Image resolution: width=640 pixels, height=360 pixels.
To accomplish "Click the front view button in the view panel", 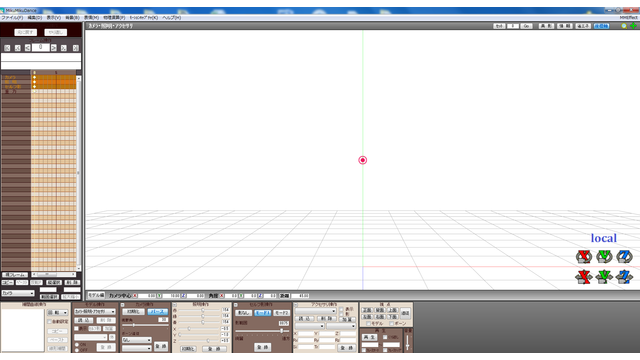I will pos(367,310).
